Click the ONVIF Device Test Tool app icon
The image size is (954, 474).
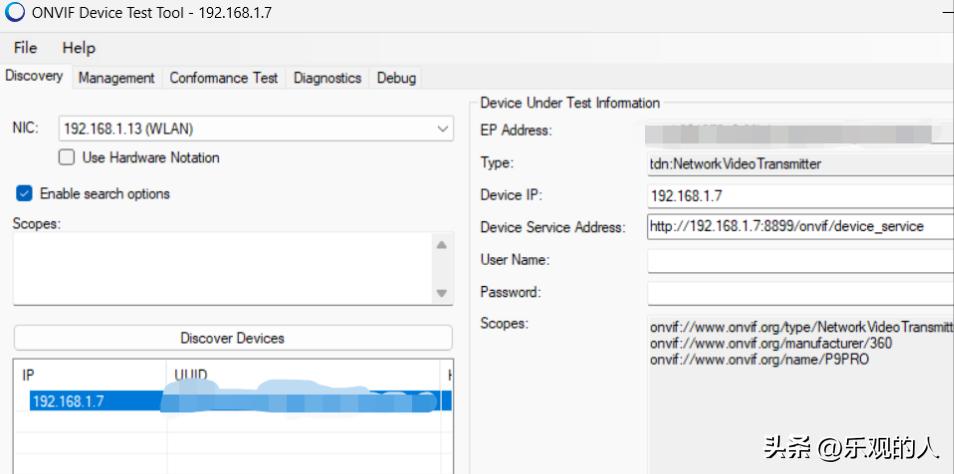(x=15, y=13)
